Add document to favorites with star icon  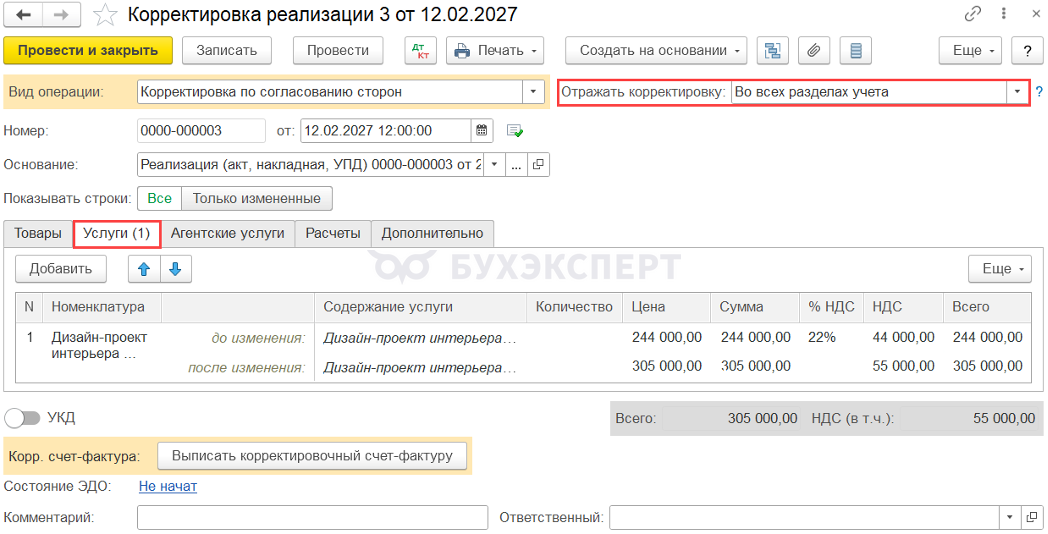[105, 15]
